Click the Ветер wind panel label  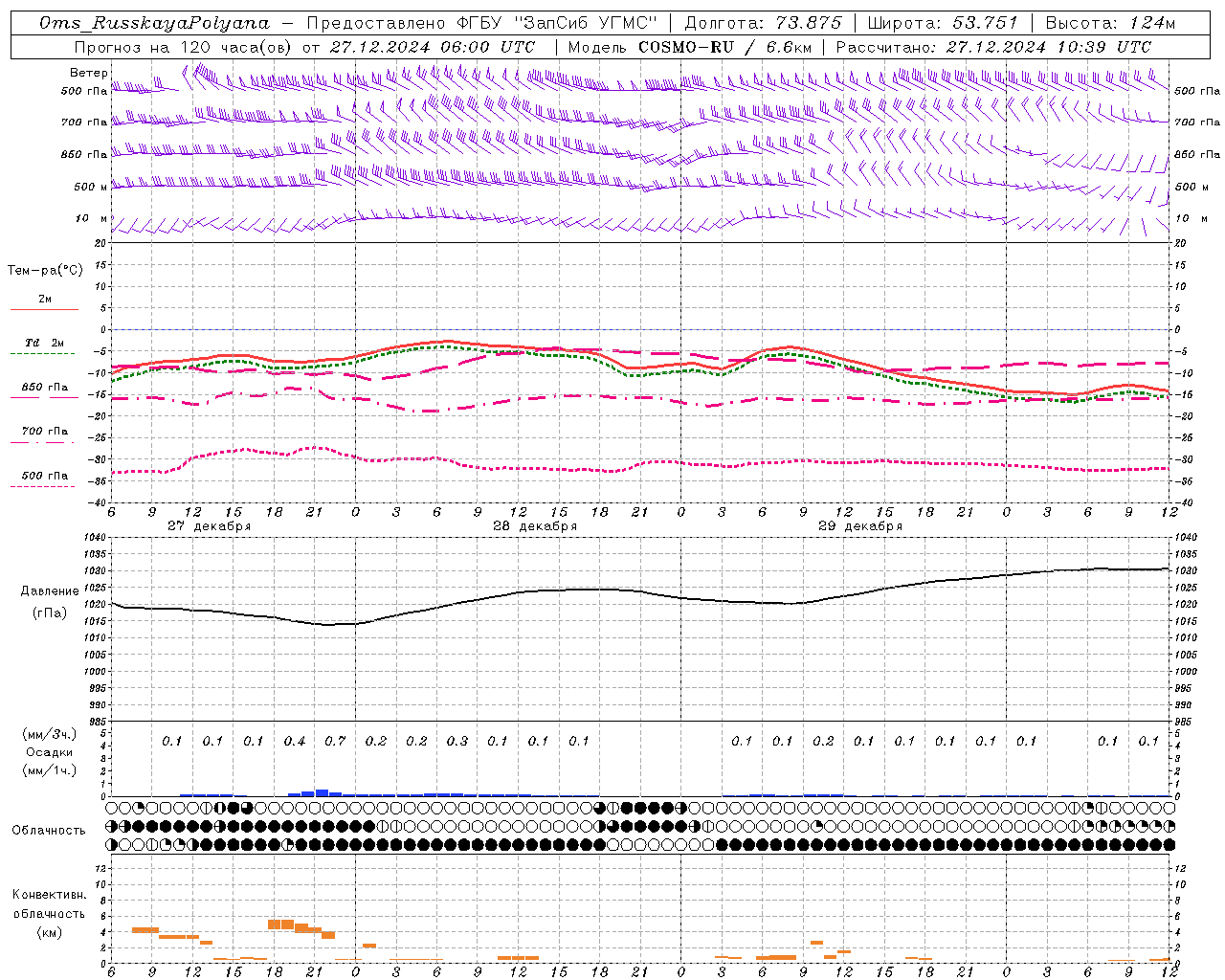[x=88, y=73]
